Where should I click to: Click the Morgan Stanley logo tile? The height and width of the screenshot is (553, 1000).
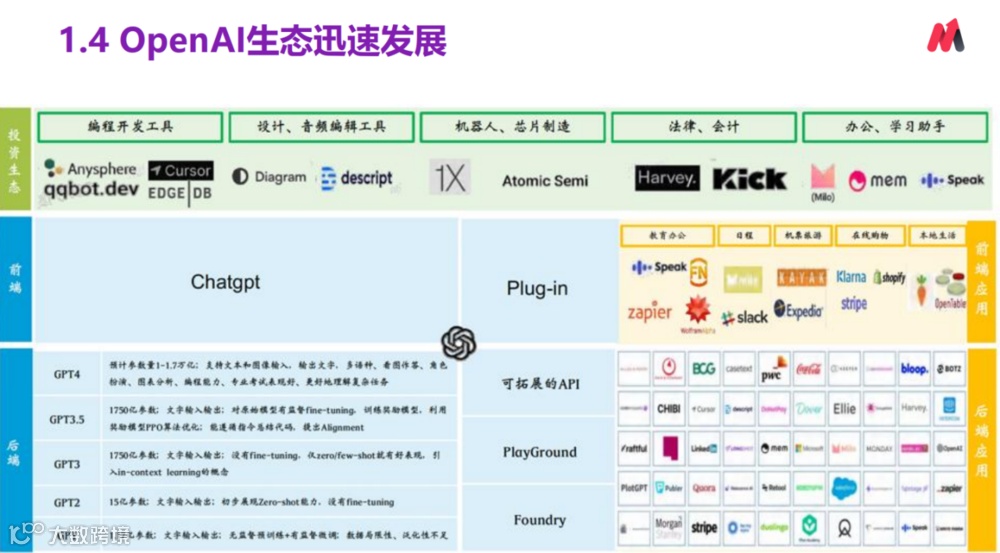pyautogui.click(x=668, y=528)
